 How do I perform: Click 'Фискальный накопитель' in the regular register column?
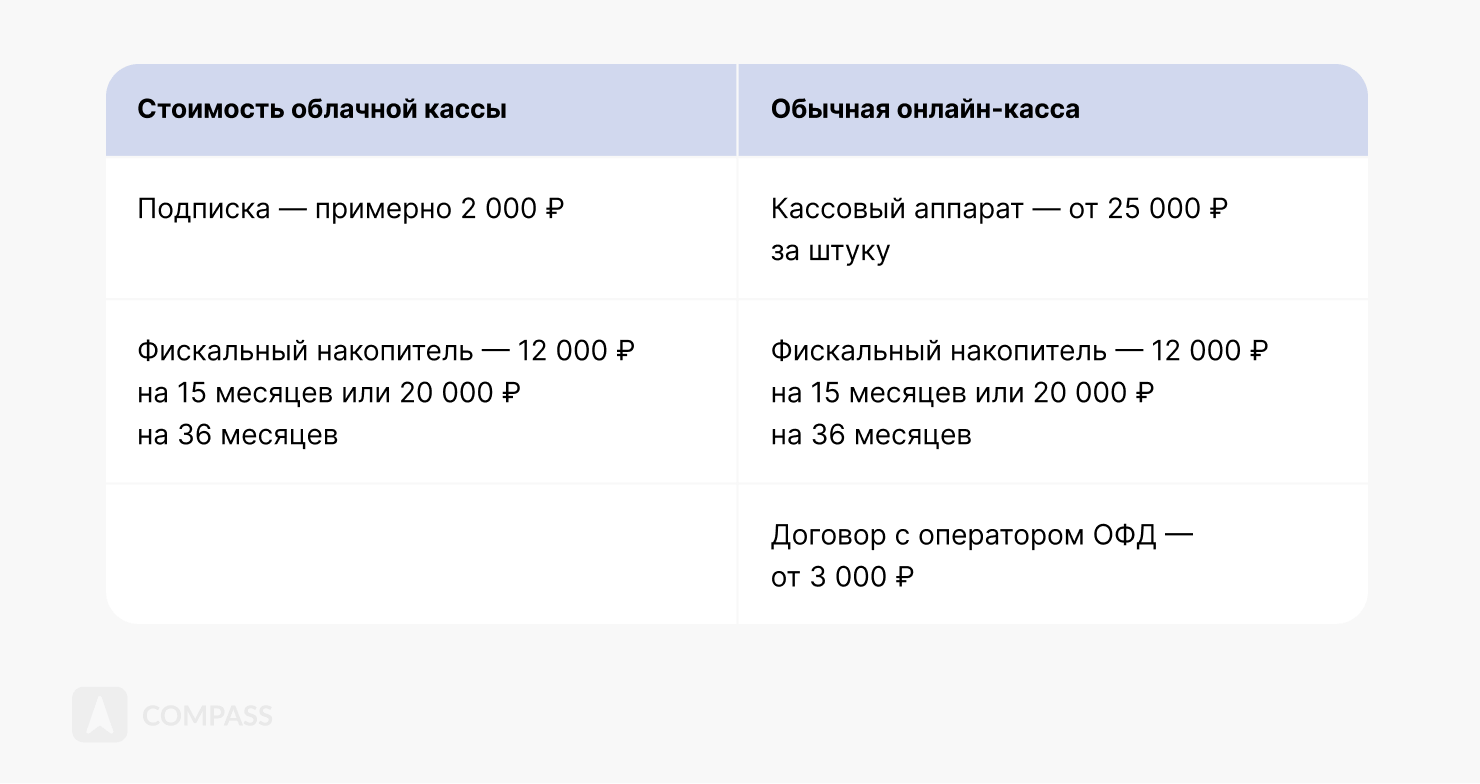[938, 351]
